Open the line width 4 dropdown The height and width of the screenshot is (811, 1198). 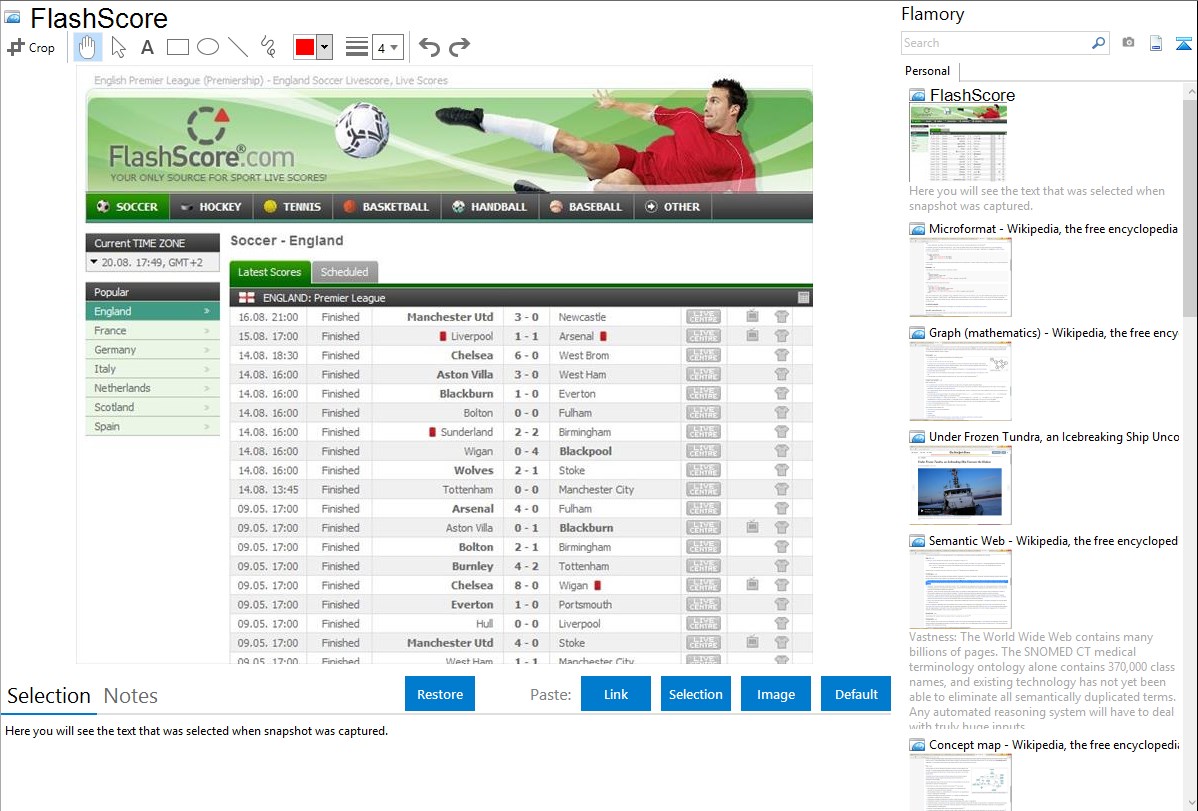[387, 47]
